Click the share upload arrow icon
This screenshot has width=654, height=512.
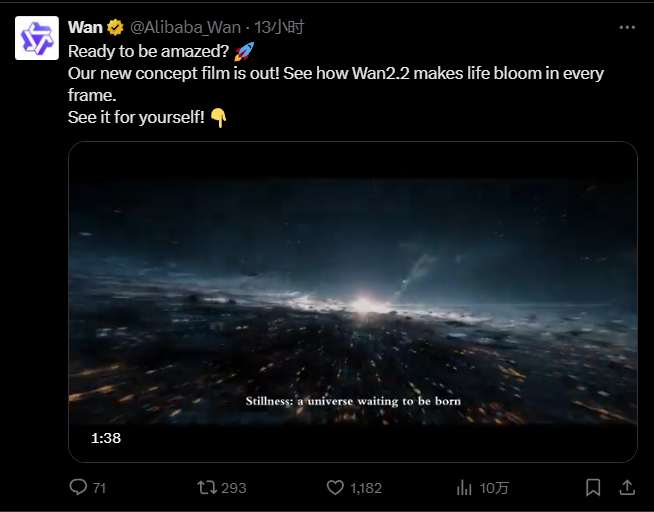coord(627,487)
